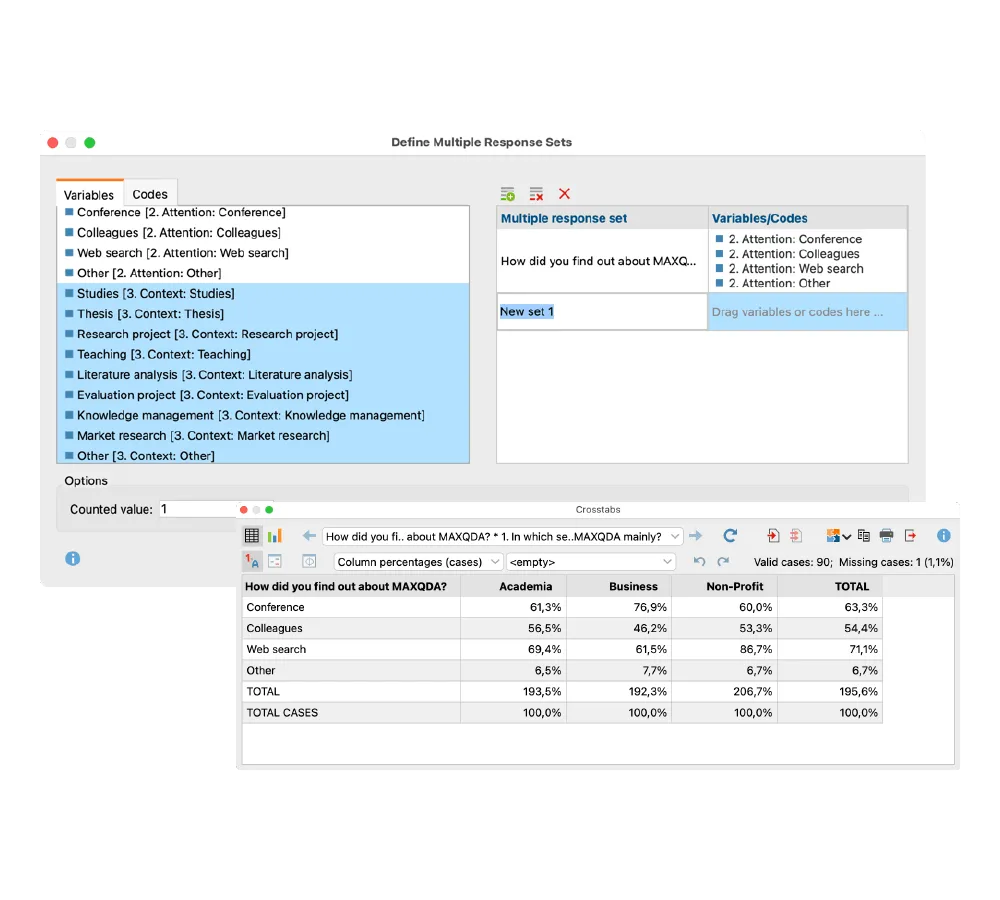Click '2. Attention: Web search' in Variables/Codes column
Viewport: 1000px width, 900px height.
796,269
